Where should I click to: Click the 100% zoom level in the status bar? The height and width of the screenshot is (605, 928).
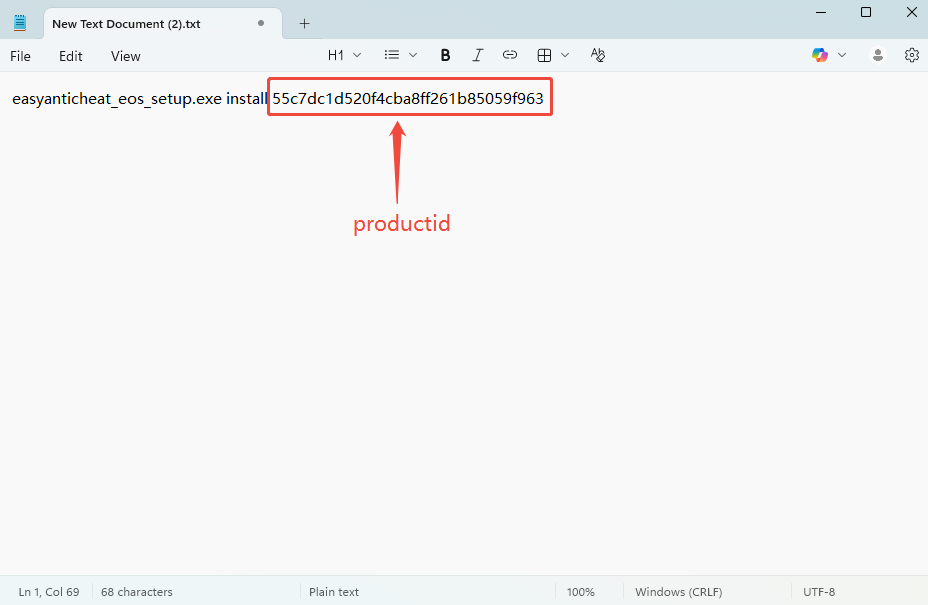pyautogui.click(x=580, y=592)
